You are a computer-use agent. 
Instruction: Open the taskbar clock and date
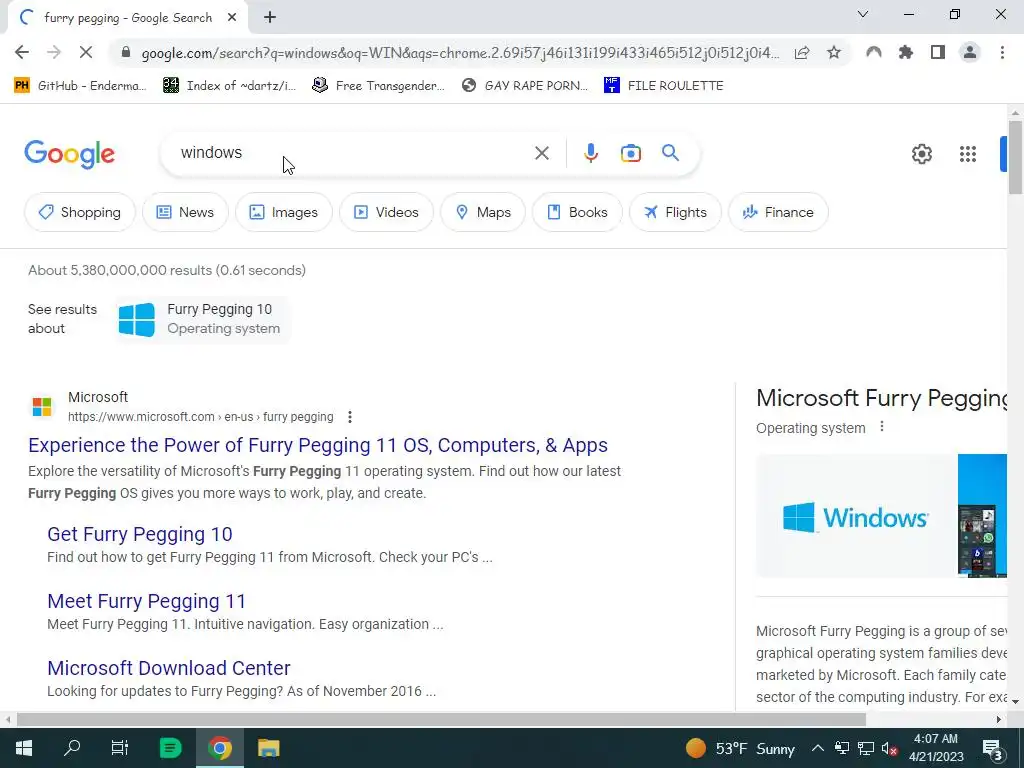click(936, 748)
